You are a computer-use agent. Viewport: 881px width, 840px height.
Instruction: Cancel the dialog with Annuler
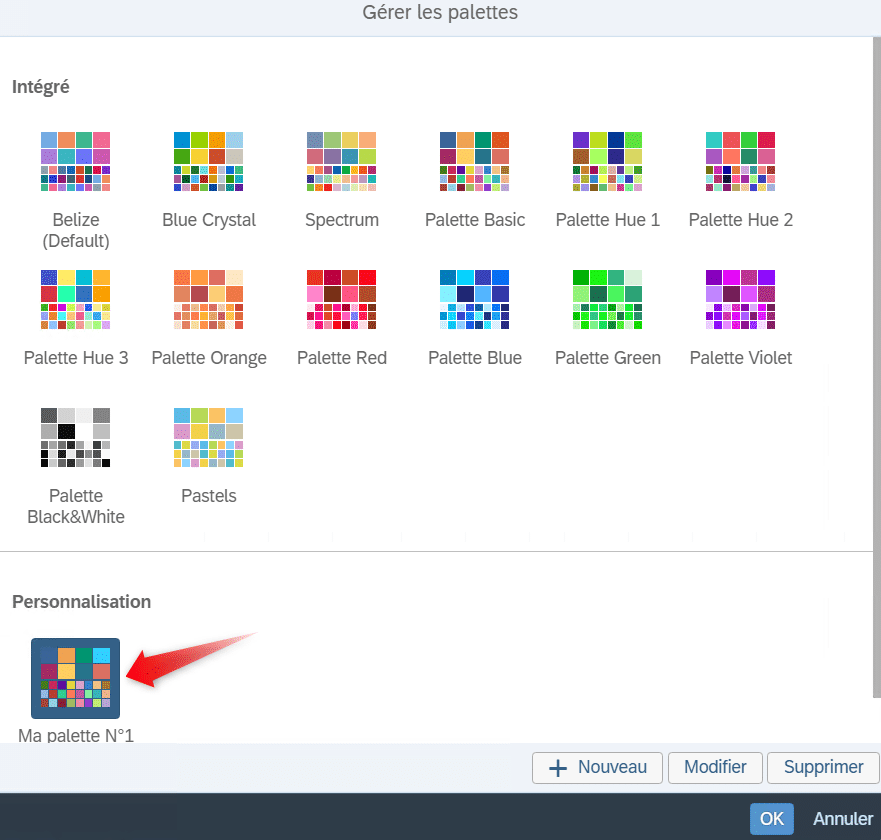coord(843,819)
